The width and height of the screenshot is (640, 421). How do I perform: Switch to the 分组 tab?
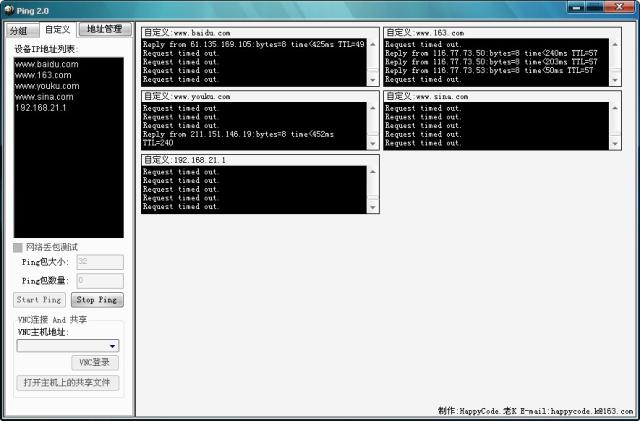coord(22,30)
